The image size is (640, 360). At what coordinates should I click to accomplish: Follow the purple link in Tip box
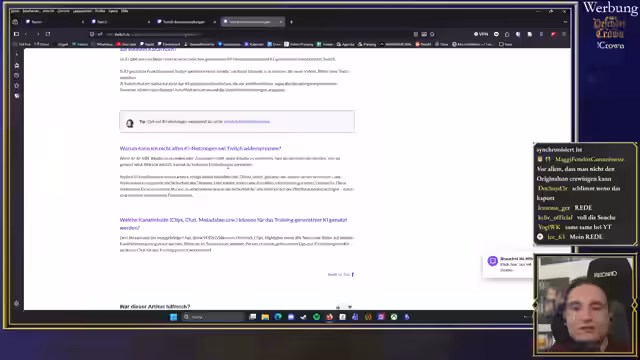coord(247,122)
